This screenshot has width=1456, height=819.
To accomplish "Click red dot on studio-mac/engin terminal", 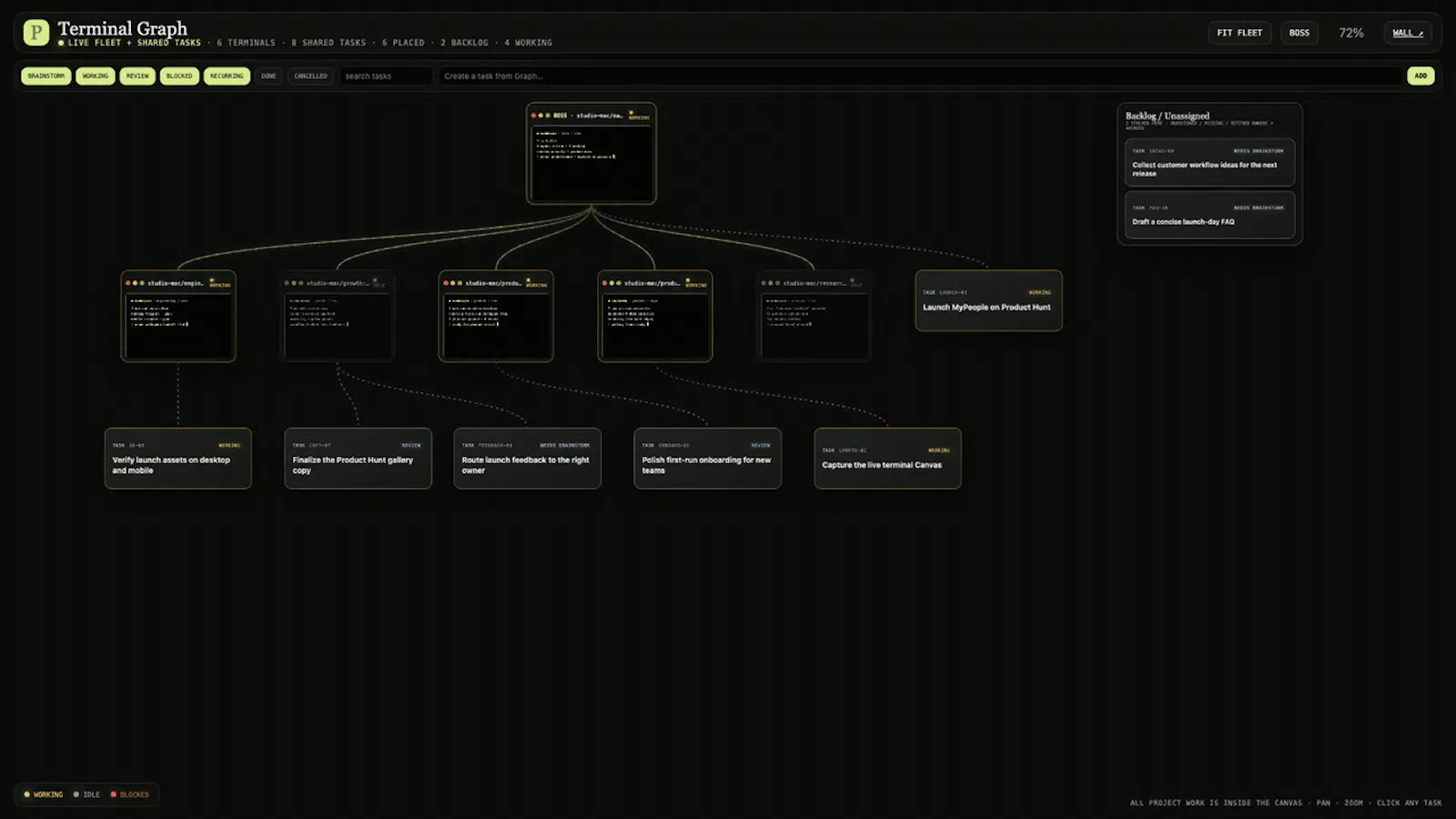I will (128, 283).
